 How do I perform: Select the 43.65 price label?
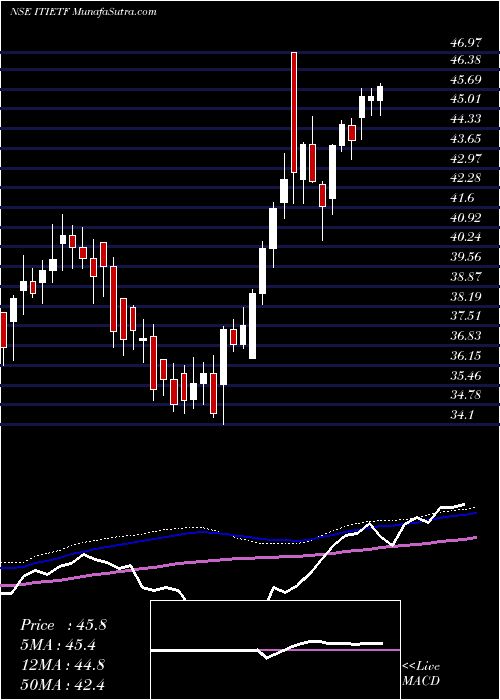(x=466, y=139)
